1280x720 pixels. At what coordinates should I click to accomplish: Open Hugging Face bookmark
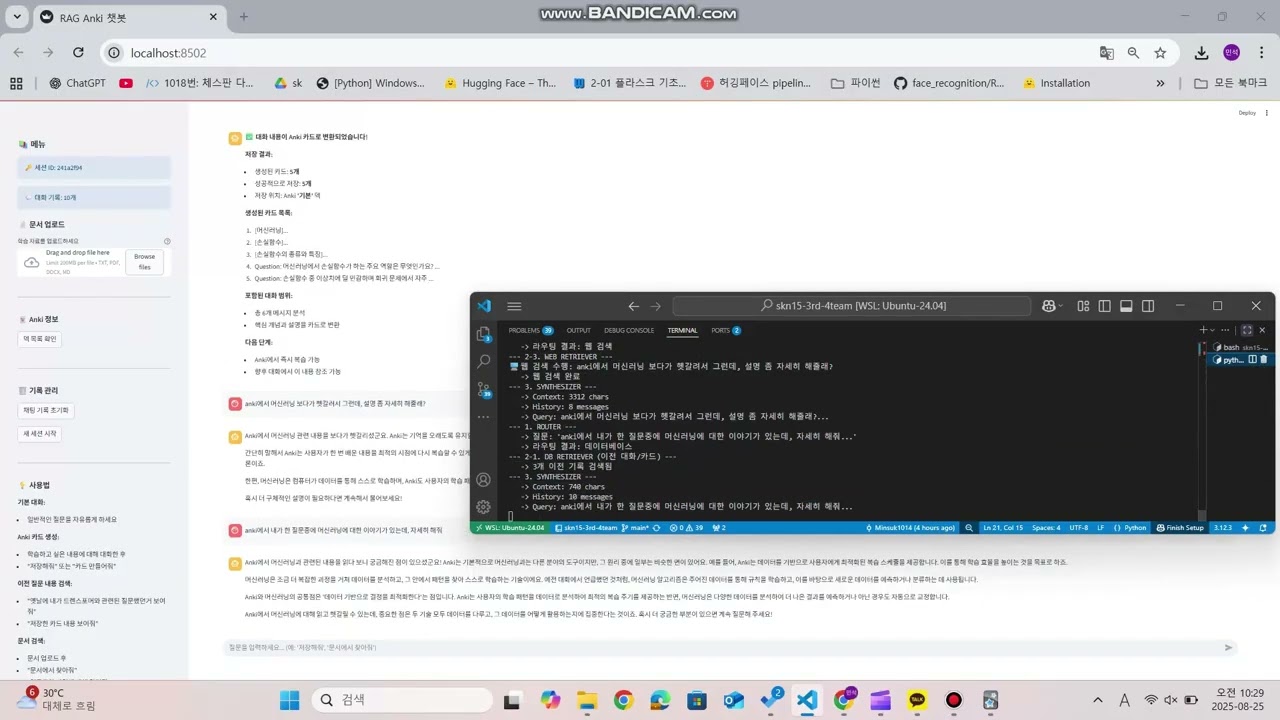coord(500,83)
